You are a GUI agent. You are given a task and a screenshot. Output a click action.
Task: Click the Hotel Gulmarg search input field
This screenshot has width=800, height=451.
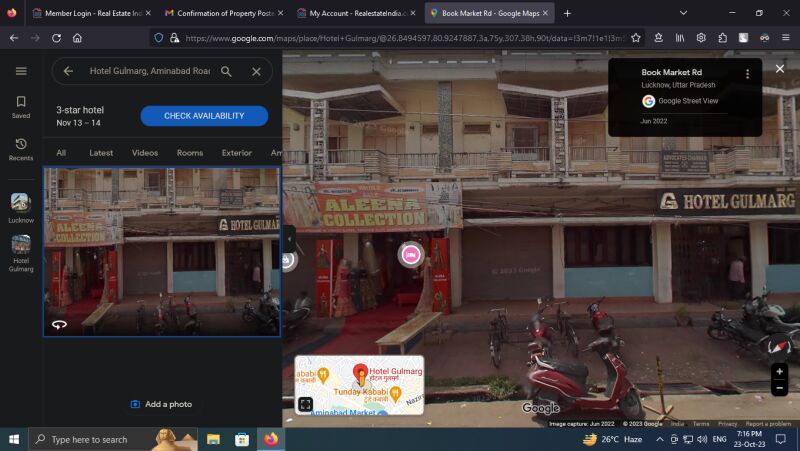click(149, 71)
